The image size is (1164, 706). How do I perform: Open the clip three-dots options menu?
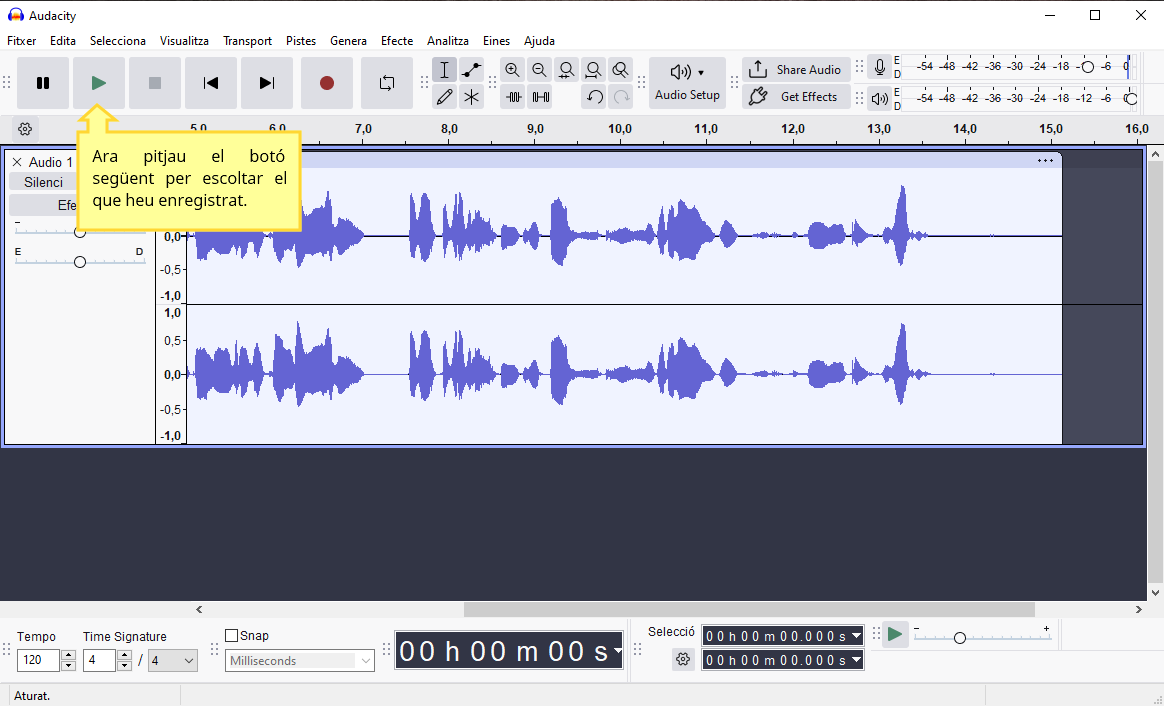click(x=1045, y=160)
